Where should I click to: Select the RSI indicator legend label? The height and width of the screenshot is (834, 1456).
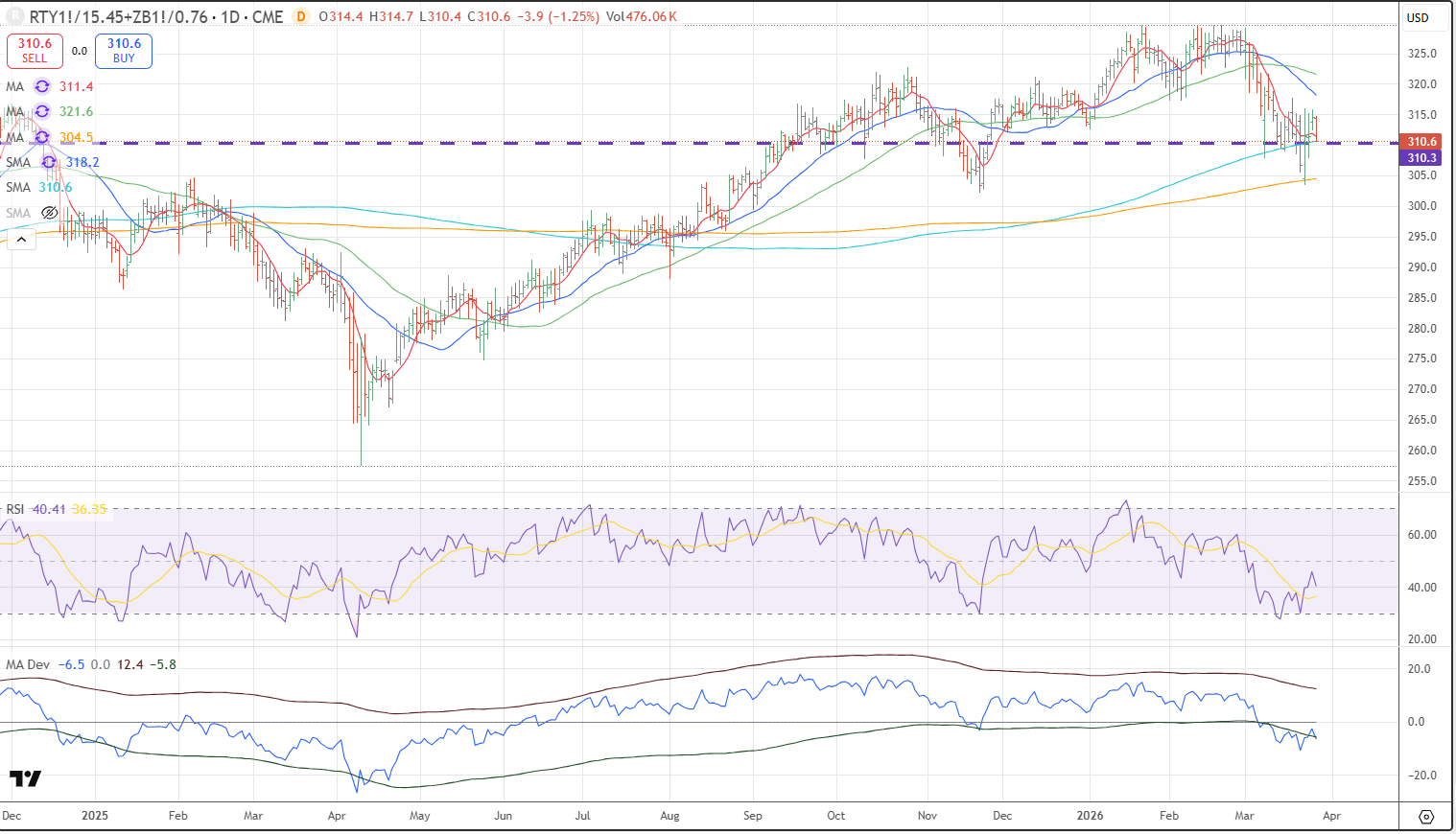[15, 509]
